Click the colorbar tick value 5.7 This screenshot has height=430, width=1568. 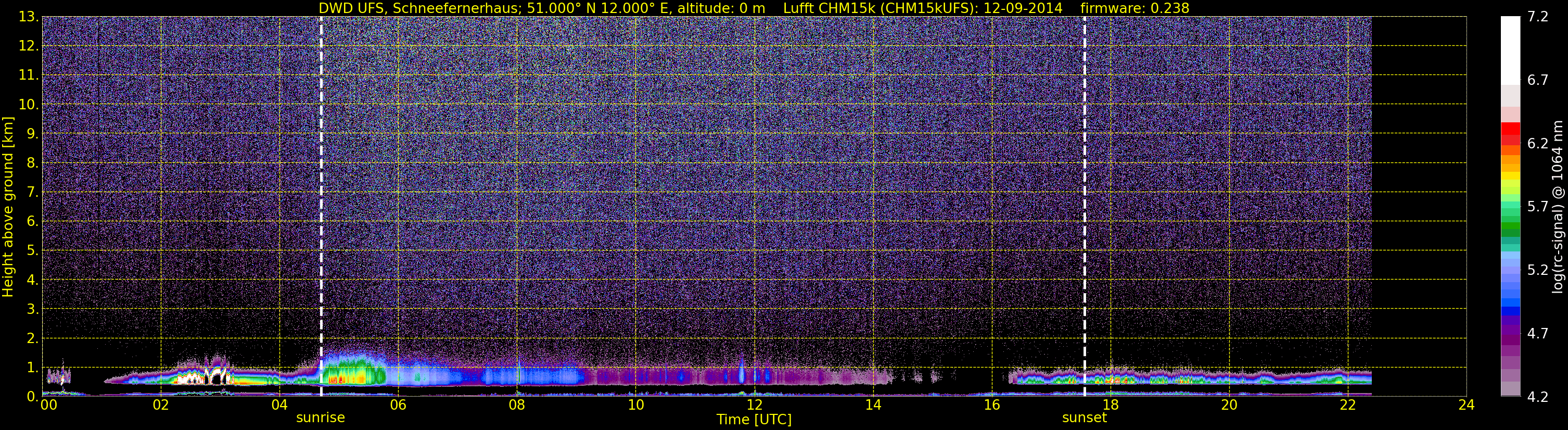tap(1538, 207)
